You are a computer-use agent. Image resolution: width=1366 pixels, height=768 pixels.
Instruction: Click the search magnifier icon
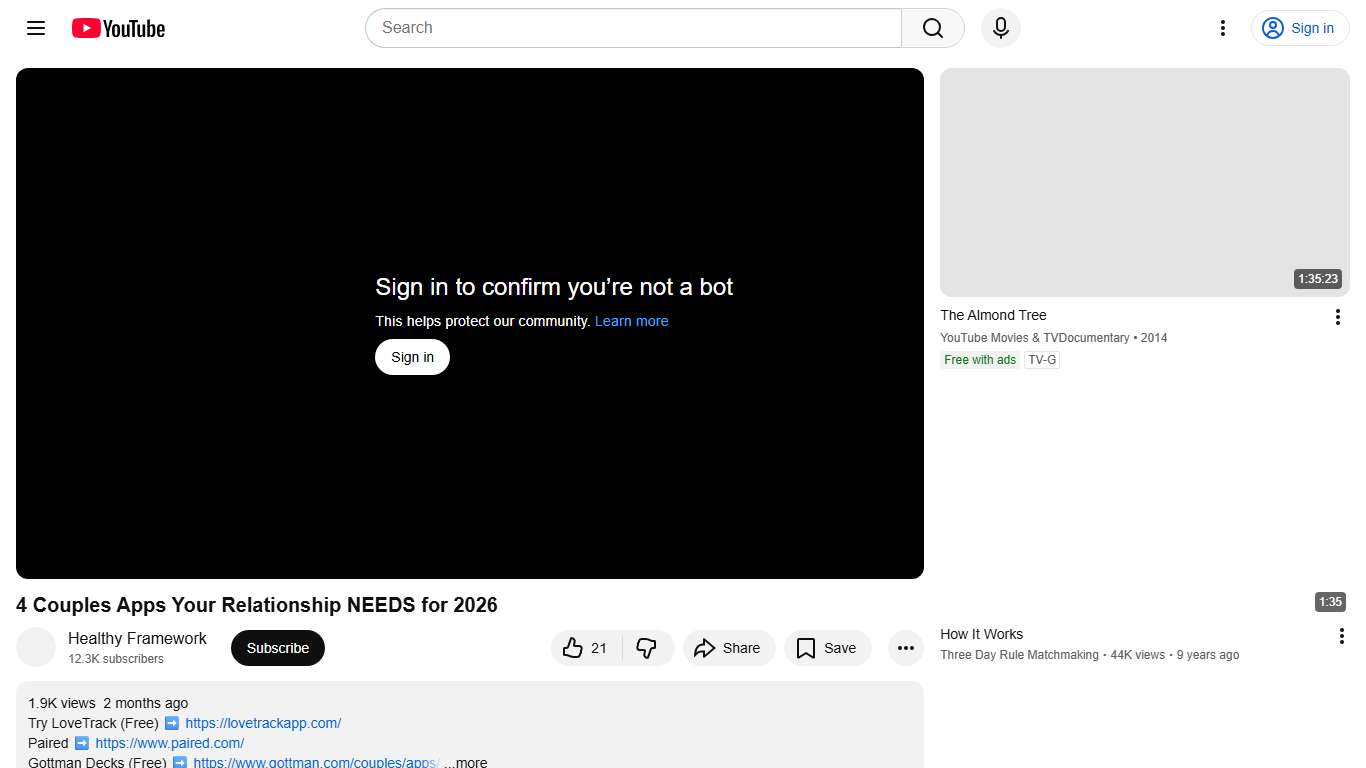click(x=931, y=28)
